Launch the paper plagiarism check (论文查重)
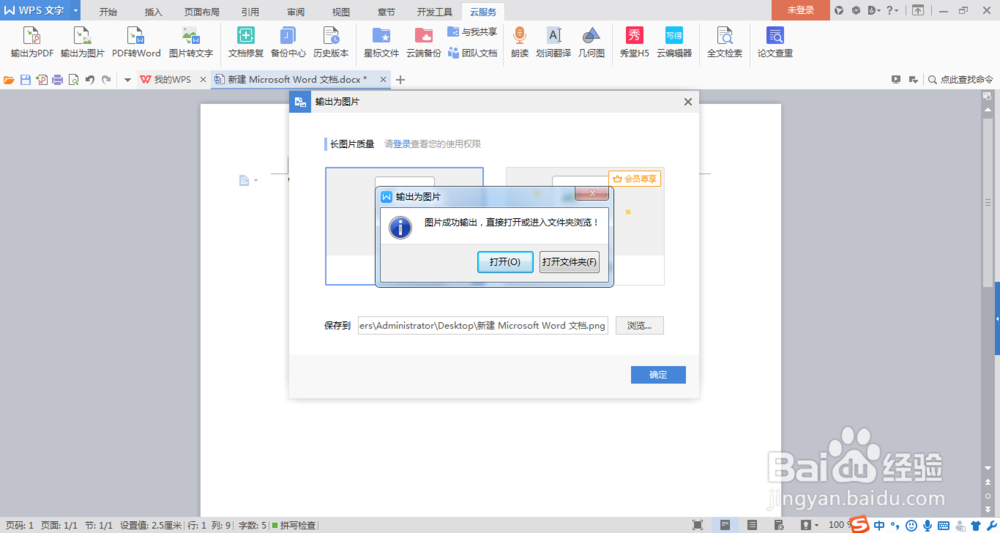 (775, 43)
